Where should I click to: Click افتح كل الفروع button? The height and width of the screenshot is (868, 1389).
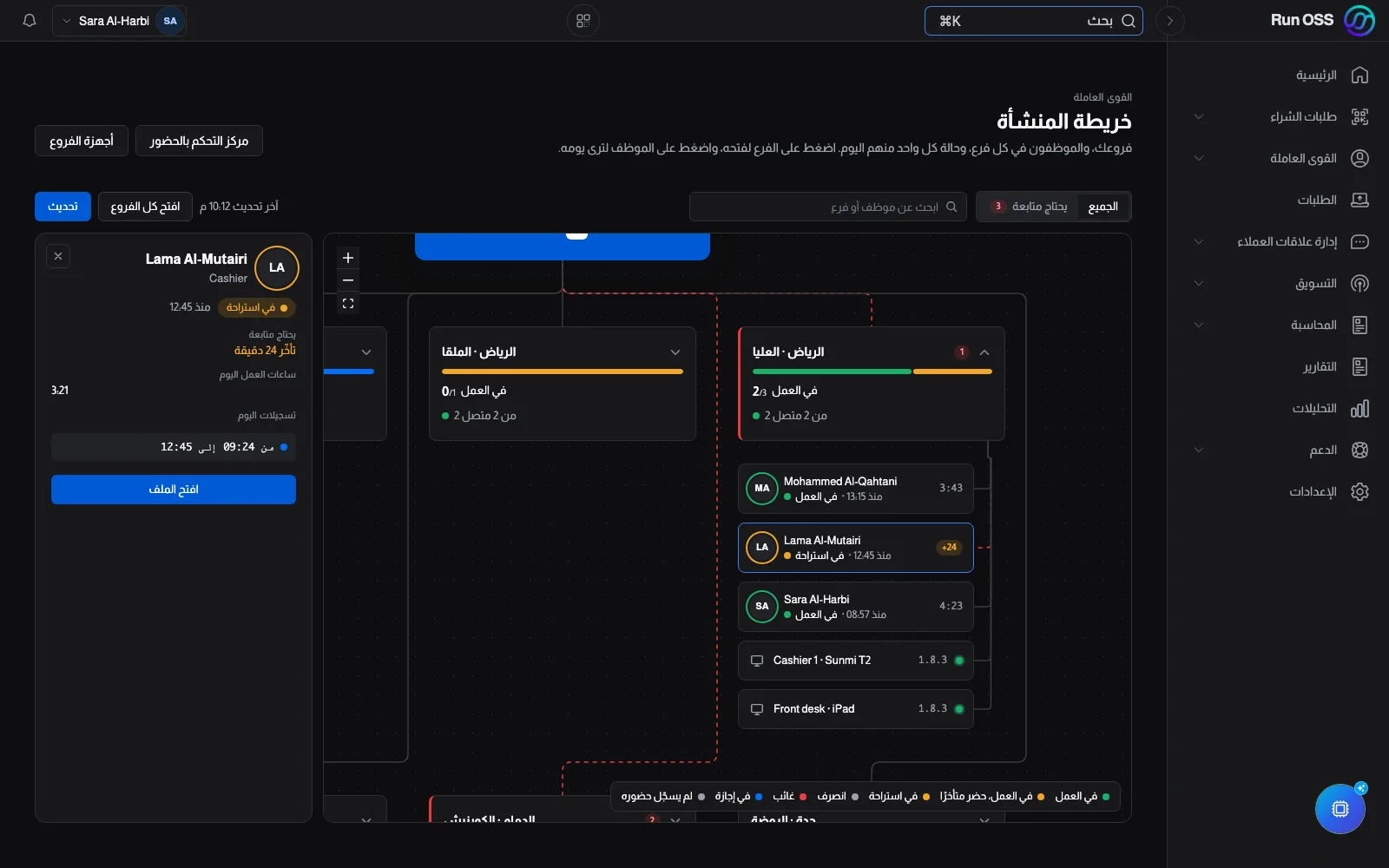point(145,207)
